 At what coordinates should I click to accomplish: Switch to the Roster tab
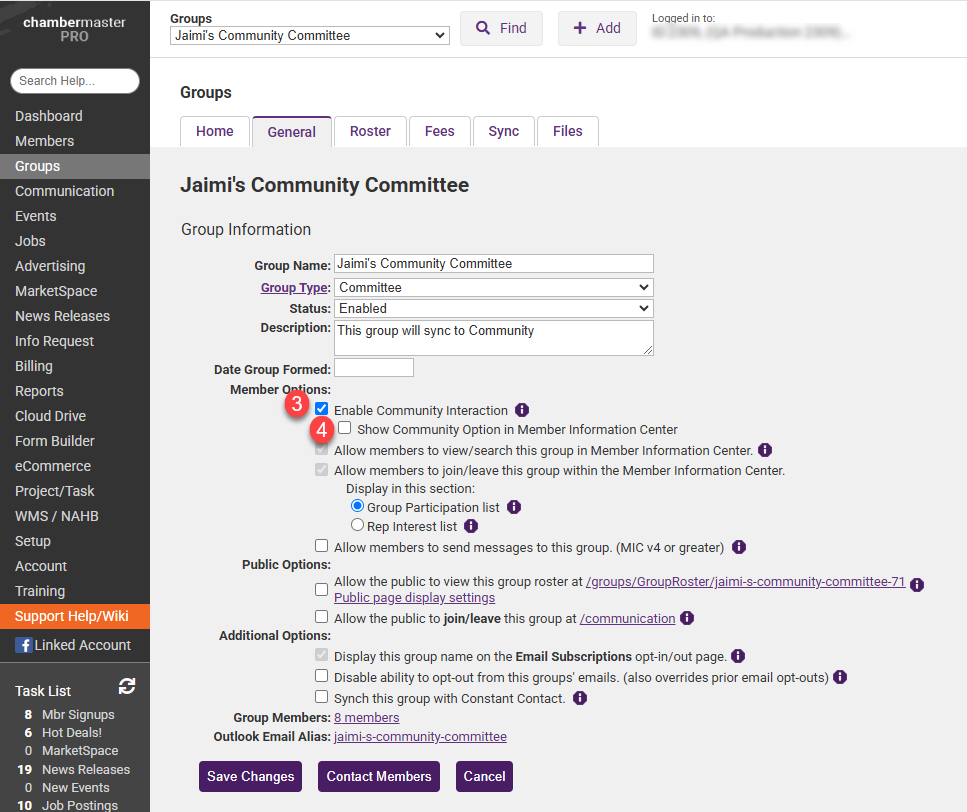(x=370, y=131)
